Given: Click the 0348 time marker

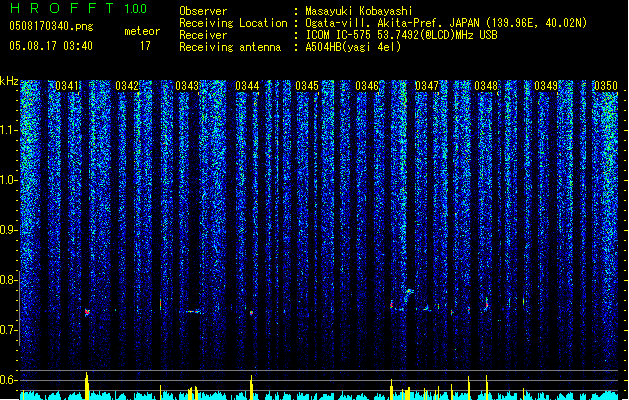Looking at the screenshot, I should [x=486, y=86].
